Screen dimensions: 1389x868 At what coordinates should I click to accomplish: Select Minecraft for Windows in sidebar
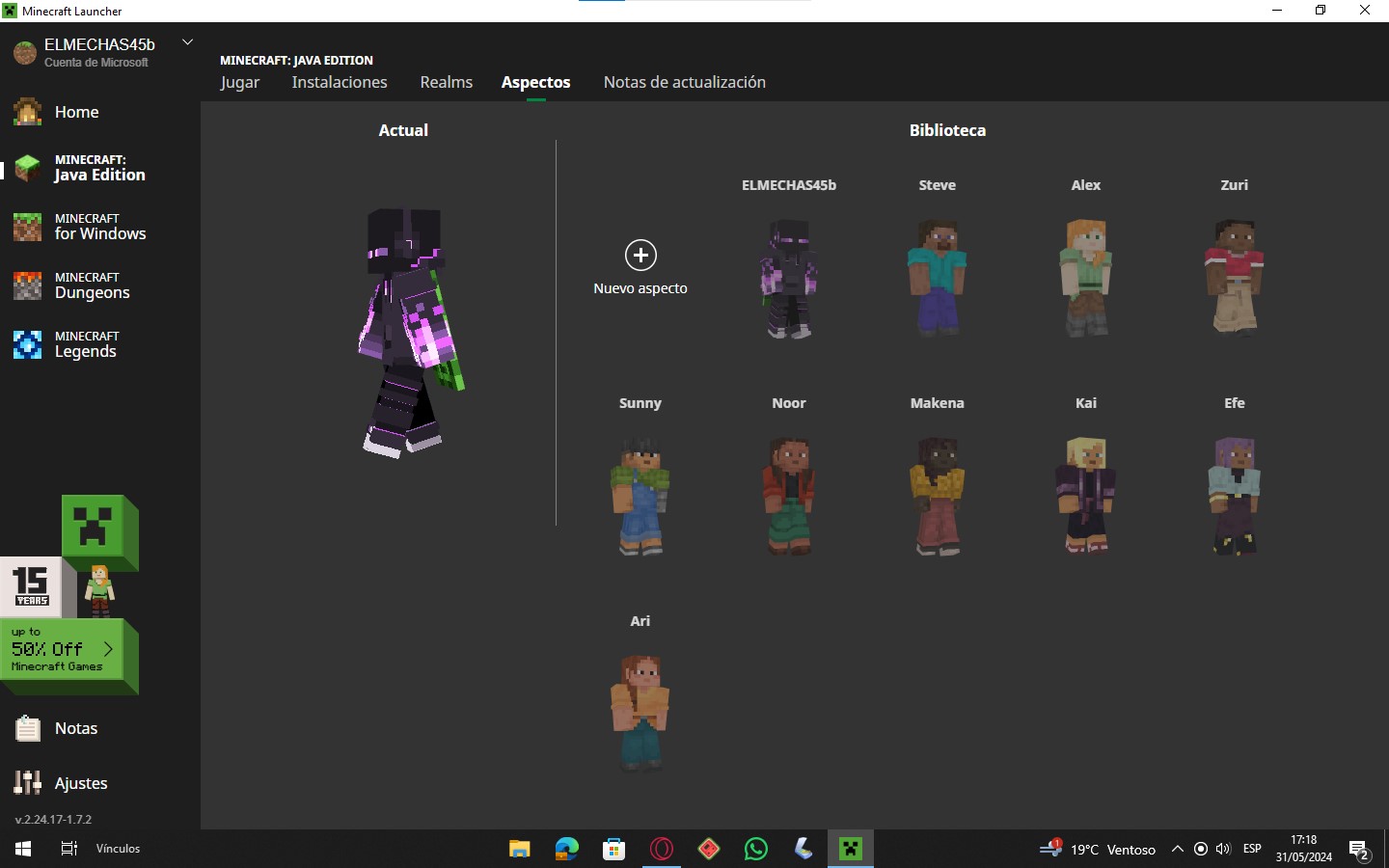pyautogui.click(x=99, y=228)
